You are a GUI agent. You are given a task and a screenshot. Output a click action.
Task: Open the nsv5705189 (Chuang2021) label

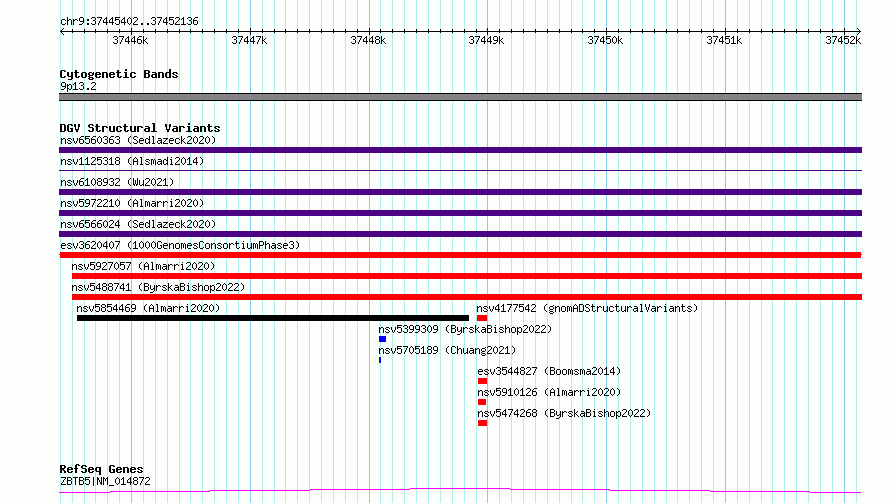click(447, 350)
